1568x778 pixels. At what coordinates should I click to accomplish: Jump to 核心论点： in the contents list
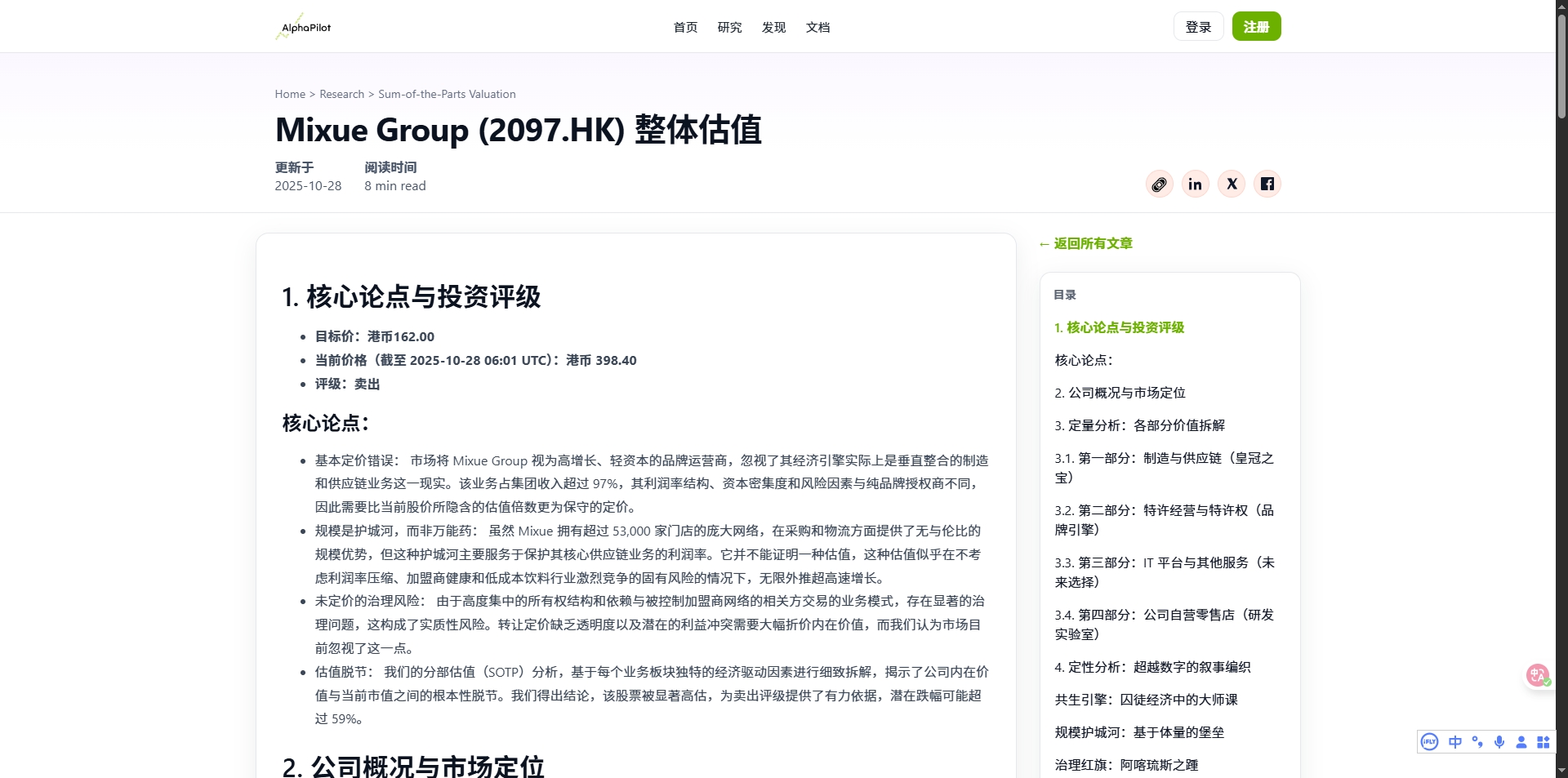pos(1084,360)
